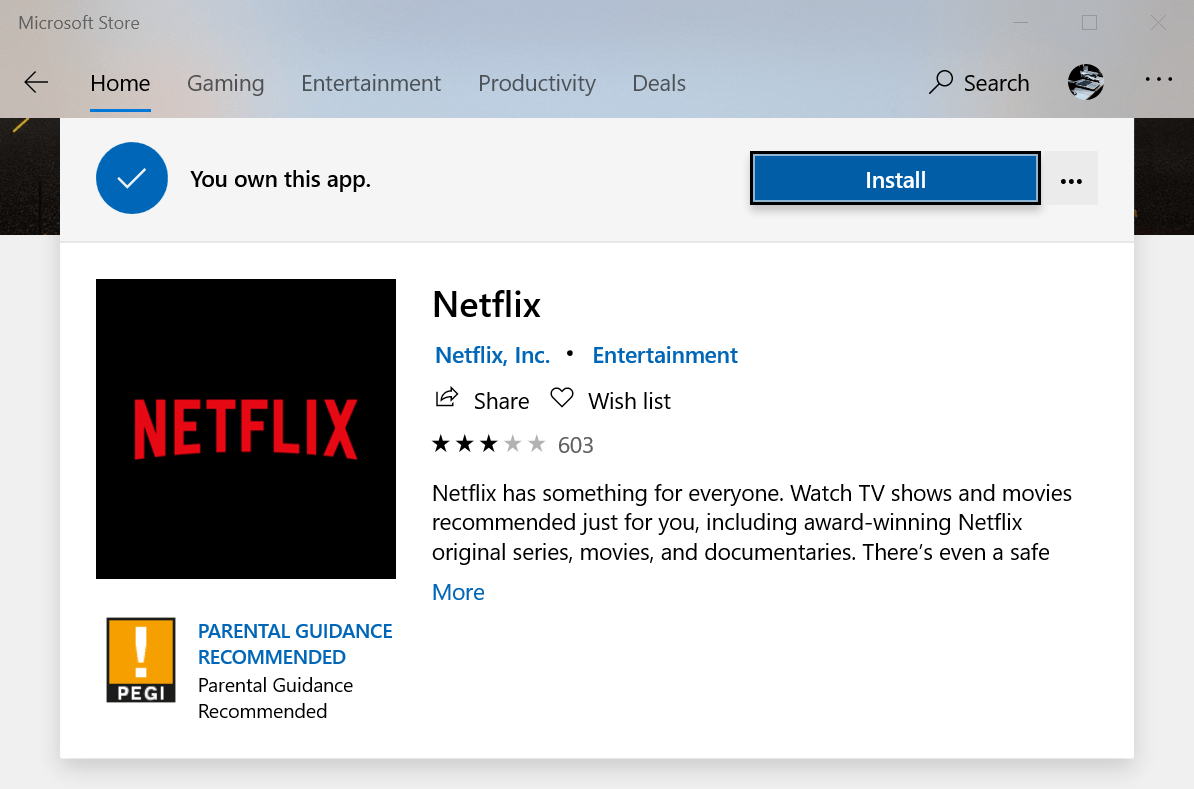Open the Entertainment tab
The height and width of the screenshot is (789, 1194).
click(x=371, y=83)
